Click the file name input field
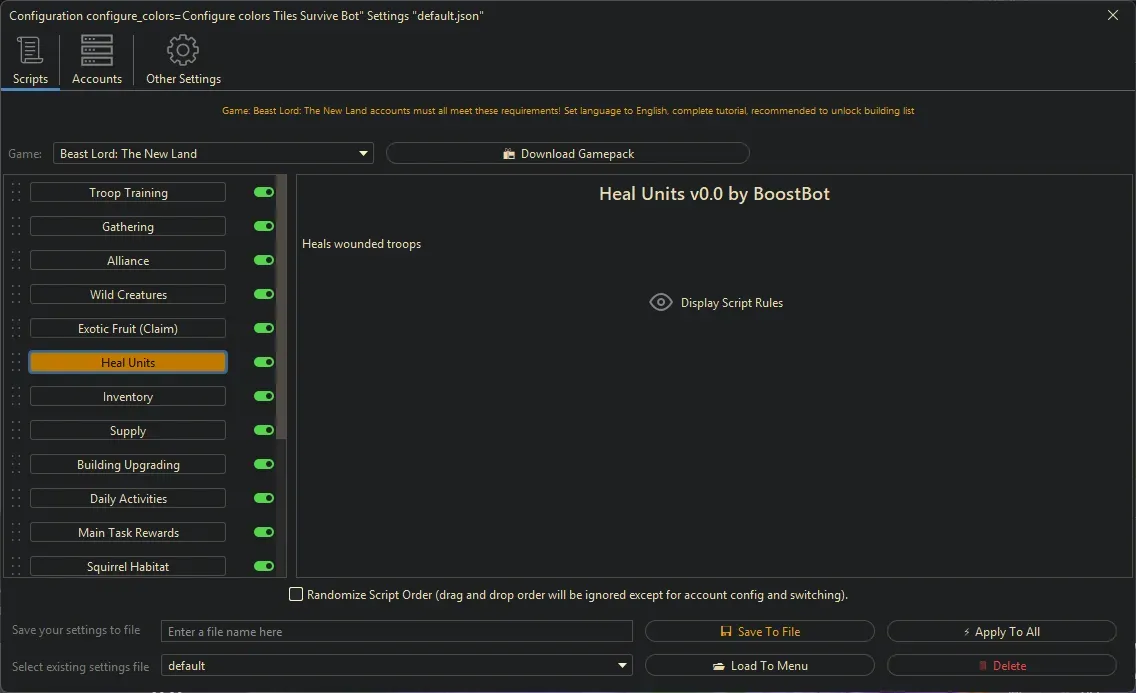This screenshot has width=1136, height=693. pos(397,631)
